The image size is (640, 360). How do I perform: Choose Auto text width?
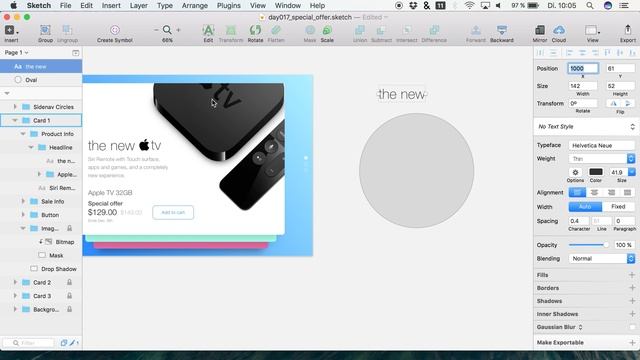pos(585,207)
